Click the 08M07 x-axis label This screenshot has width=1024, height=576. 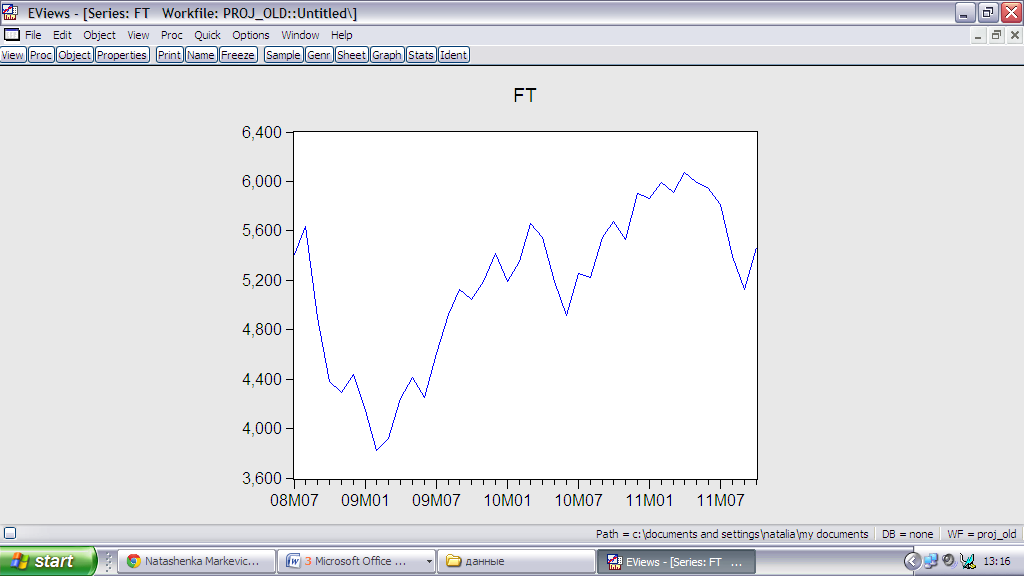294,501
